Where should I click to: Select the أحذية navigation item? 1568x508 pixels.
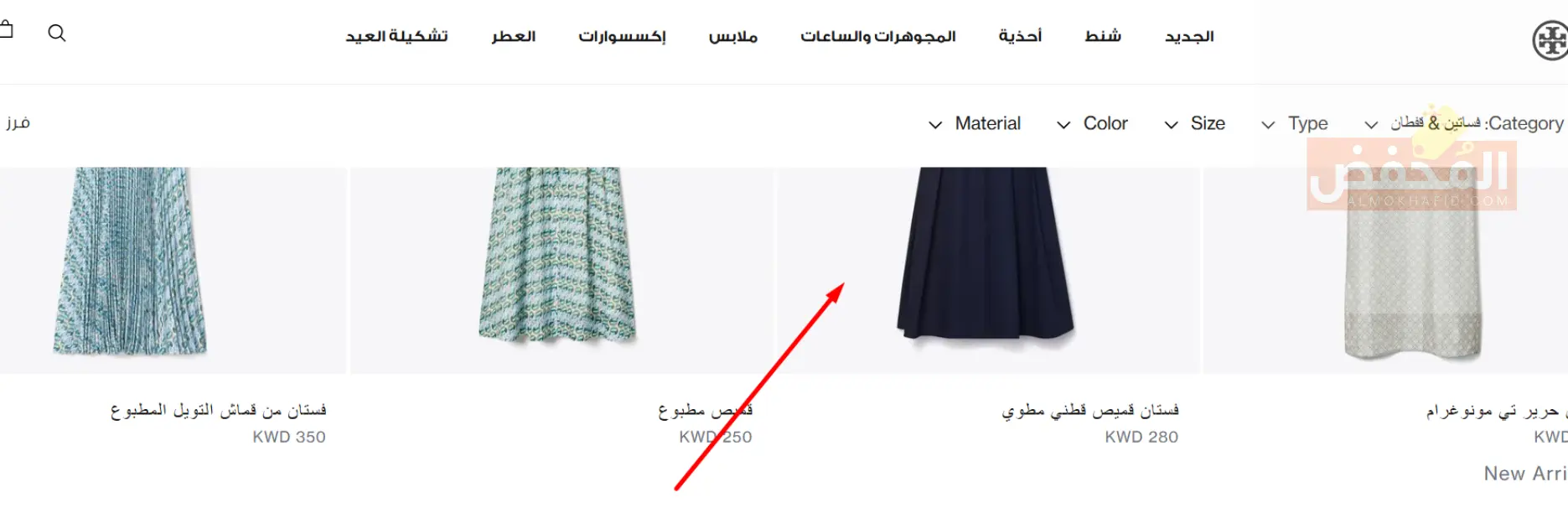click(1020, 36)
